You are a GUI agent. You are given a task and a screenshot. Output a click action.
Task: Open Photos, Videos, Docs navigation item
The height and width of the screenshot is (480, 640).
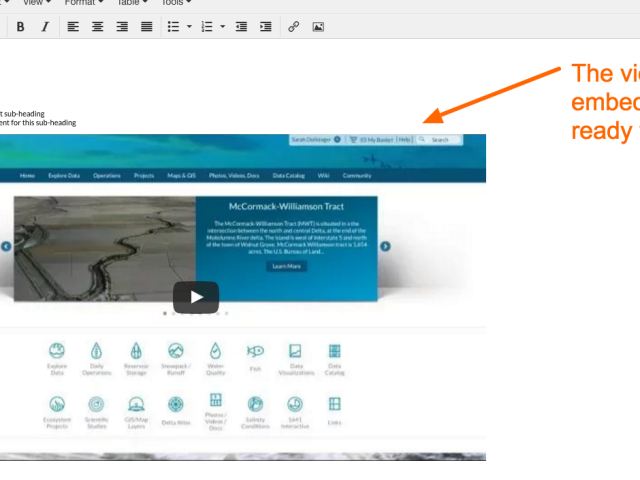(x=234, y=176)
